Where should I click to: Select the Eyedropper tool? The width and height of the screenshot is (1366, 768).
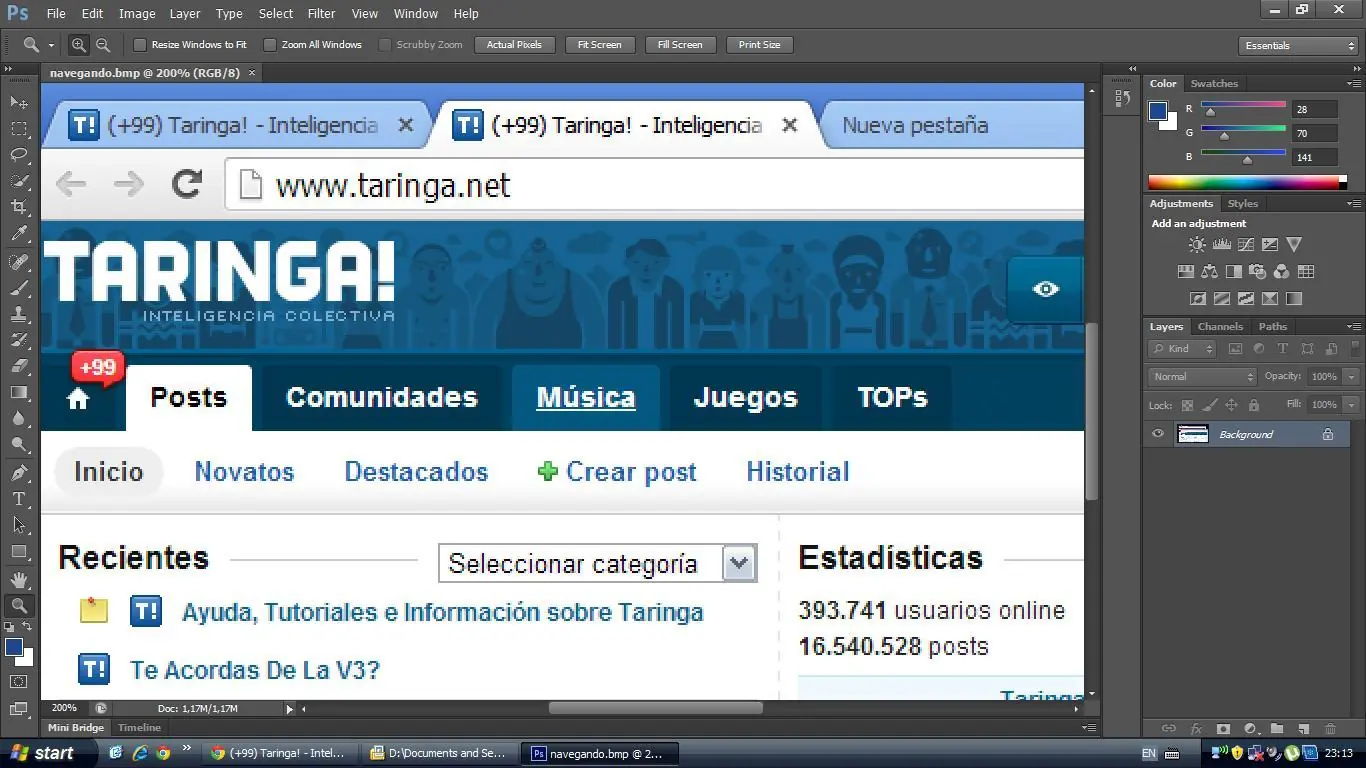tap(19, 233)
